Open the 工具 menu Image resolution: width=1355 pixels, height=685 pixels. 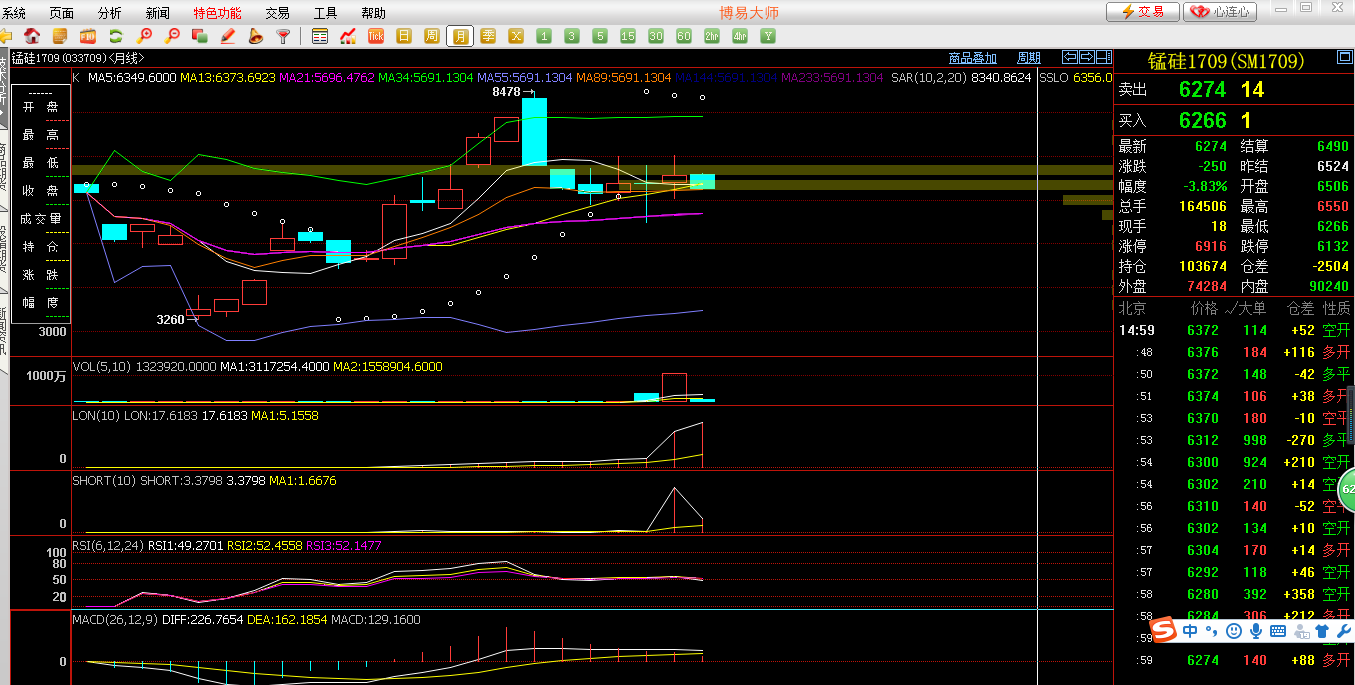coord(326,13)
